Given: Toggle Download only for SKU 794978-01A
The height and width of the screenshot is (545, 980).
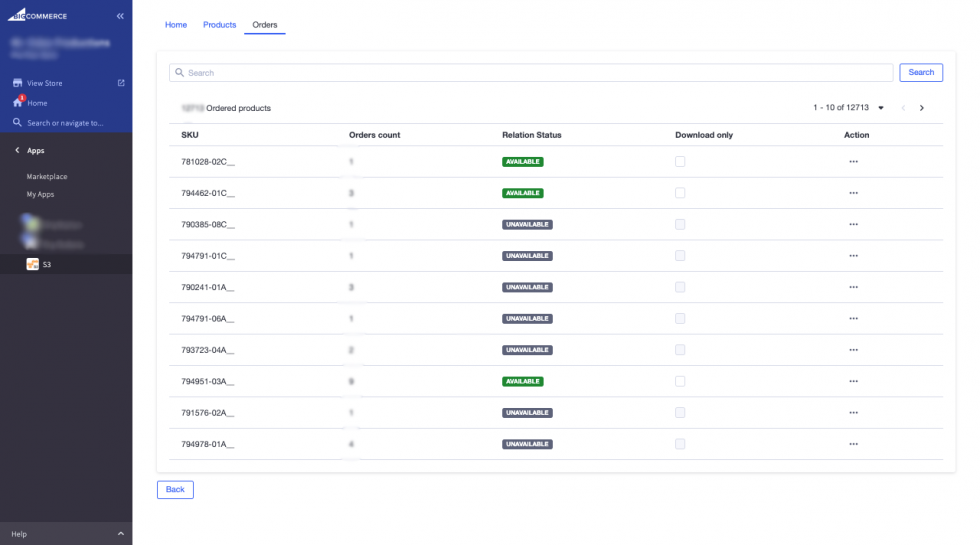Looking at the screenshot, I should coord(680,444).
